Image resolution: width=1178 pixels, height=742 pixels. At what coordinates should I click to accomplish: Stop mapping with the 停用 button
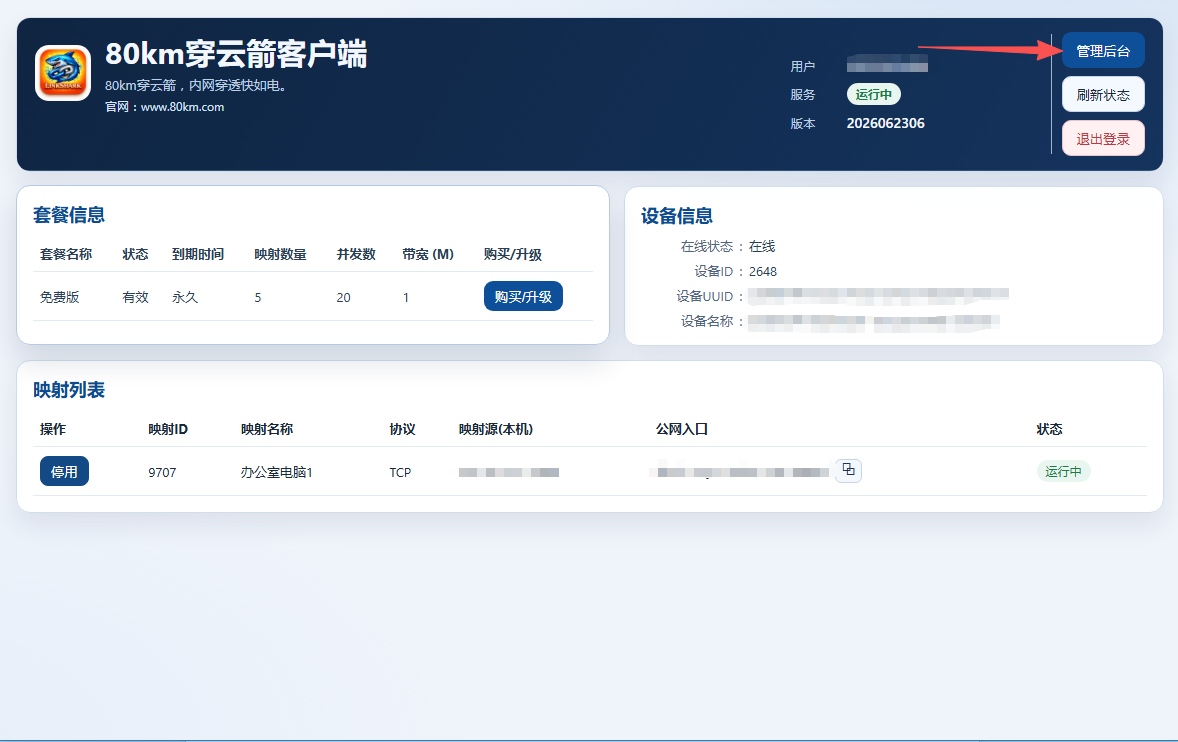point(64,471)
